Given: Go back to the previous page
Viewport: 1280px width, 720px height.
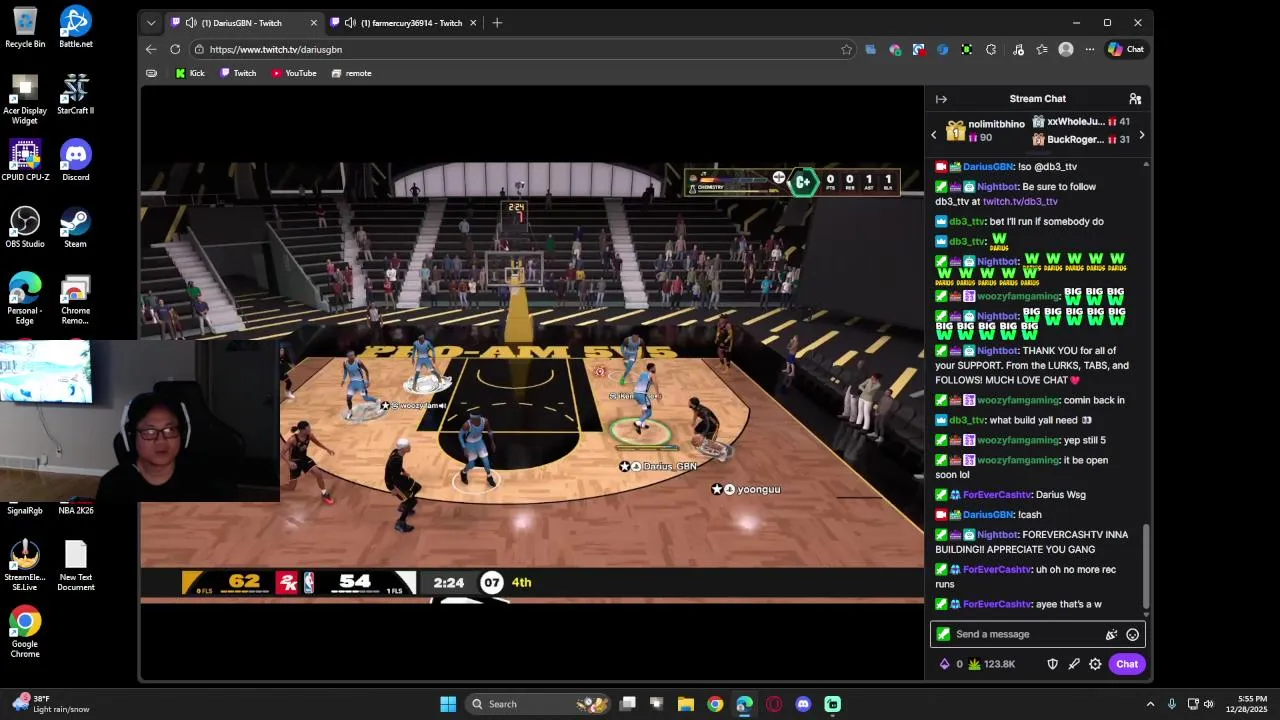Looking at the screenshot, I should click(151, 49).
